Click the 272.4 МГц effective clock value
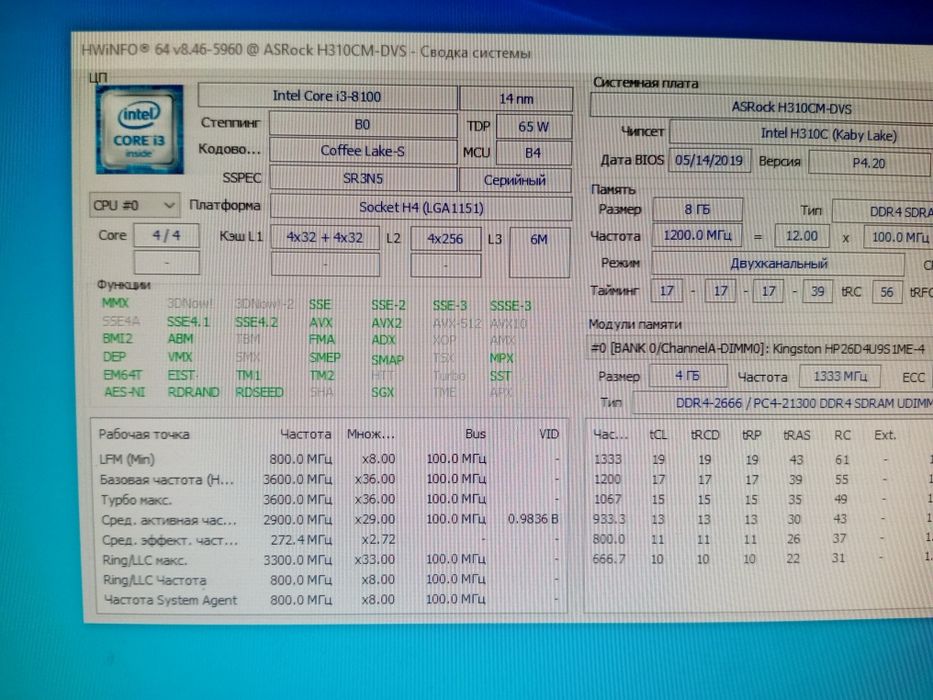Image resolution: width=933 pixels, height=700 pixels. tap(301, 540)
